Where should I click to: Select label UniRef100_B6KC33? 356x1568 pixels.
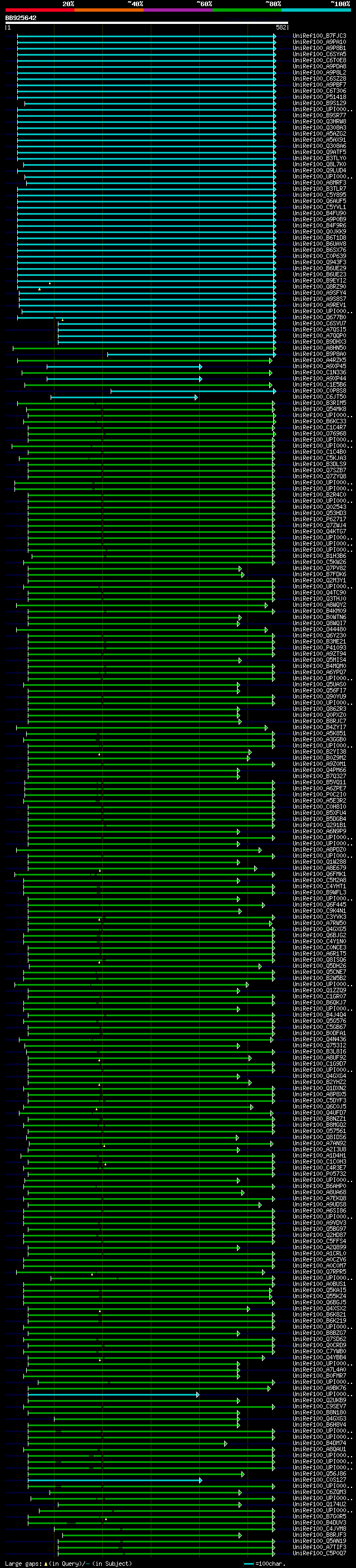pos(319,421)
